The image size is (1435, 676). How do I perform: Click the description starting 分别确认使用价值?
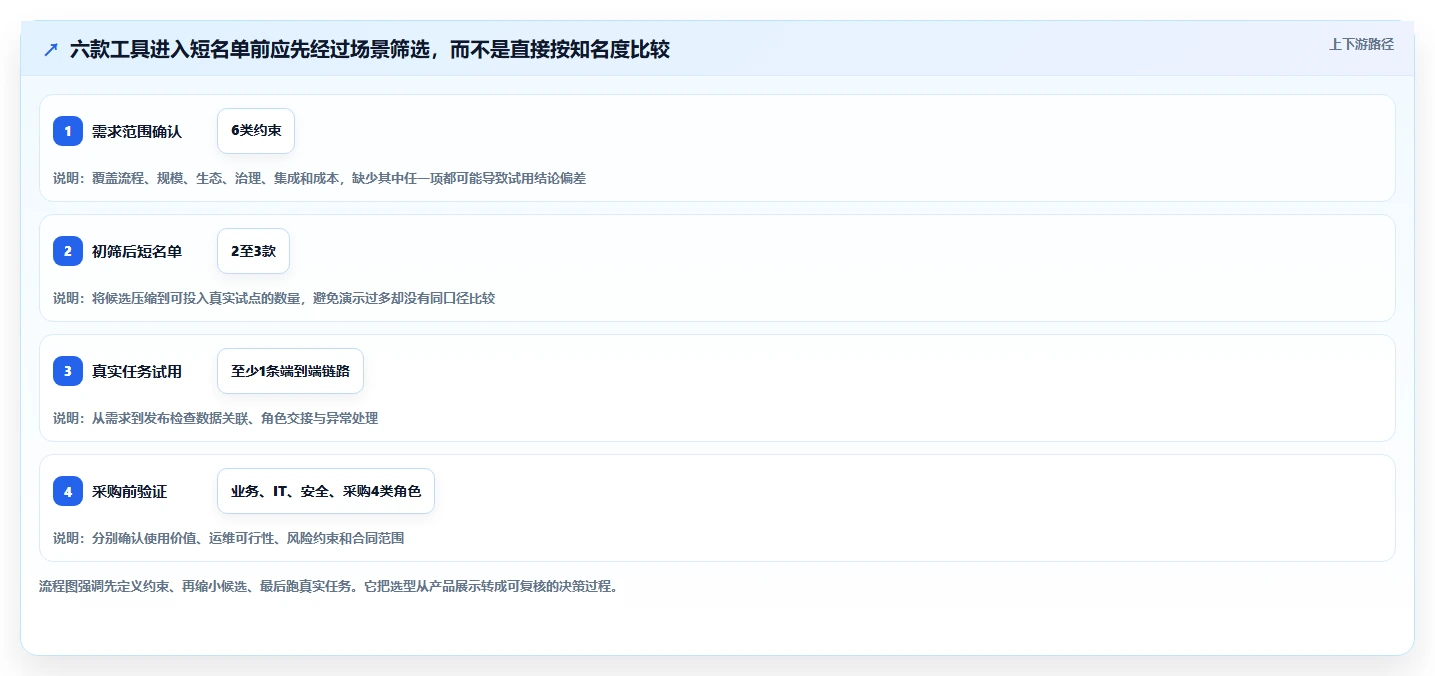(x=229, y=538)
